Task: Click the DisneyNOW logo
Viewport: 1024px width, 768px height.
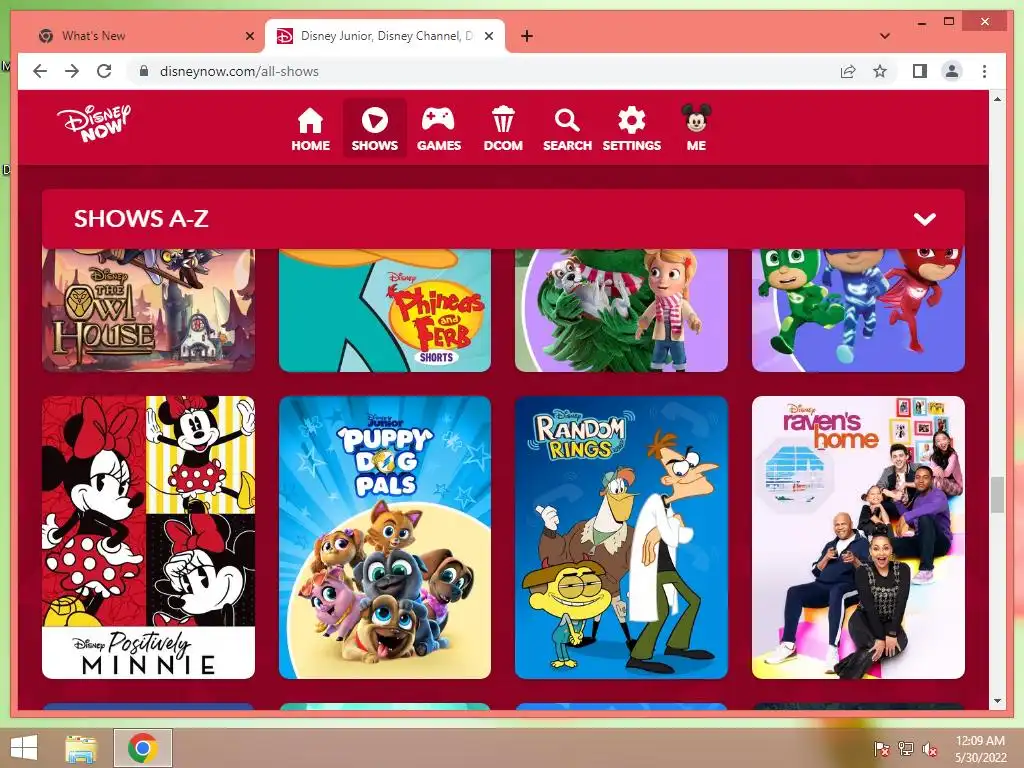Action: pos(93,122)
